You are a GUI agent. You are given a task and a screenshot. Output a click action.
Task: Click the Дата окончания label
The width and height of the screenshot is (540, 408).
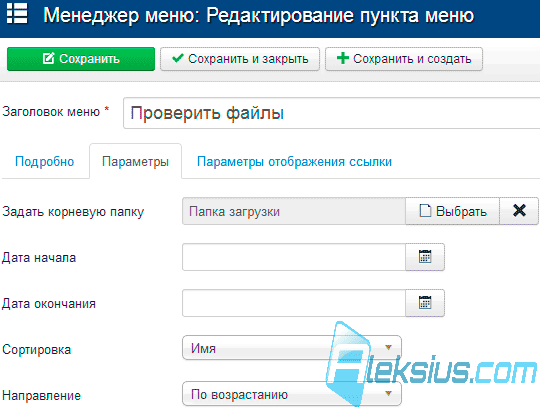(x=49, y=304)
